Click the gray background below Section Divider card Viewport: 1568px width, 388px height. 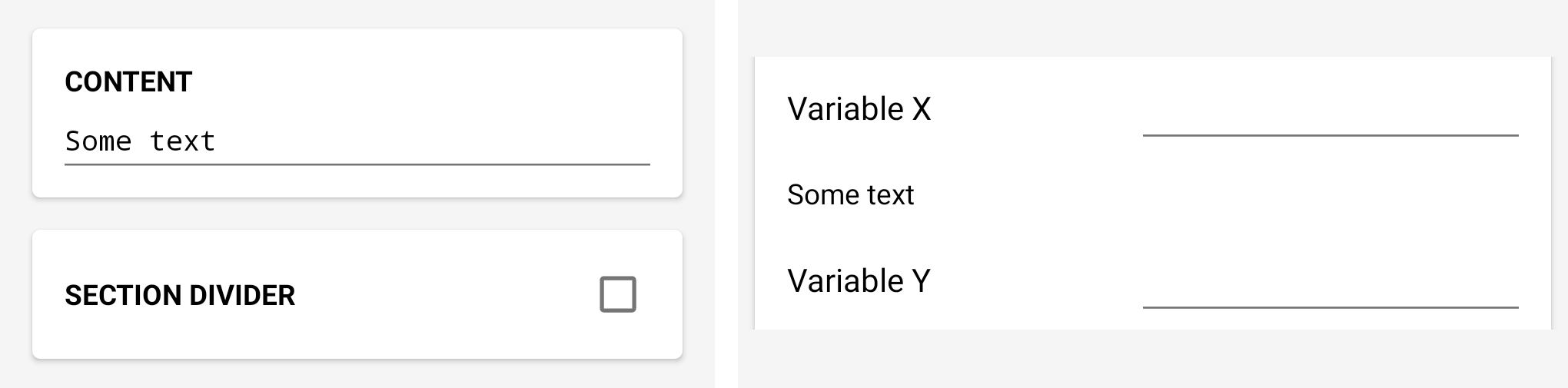click(357, 375)
